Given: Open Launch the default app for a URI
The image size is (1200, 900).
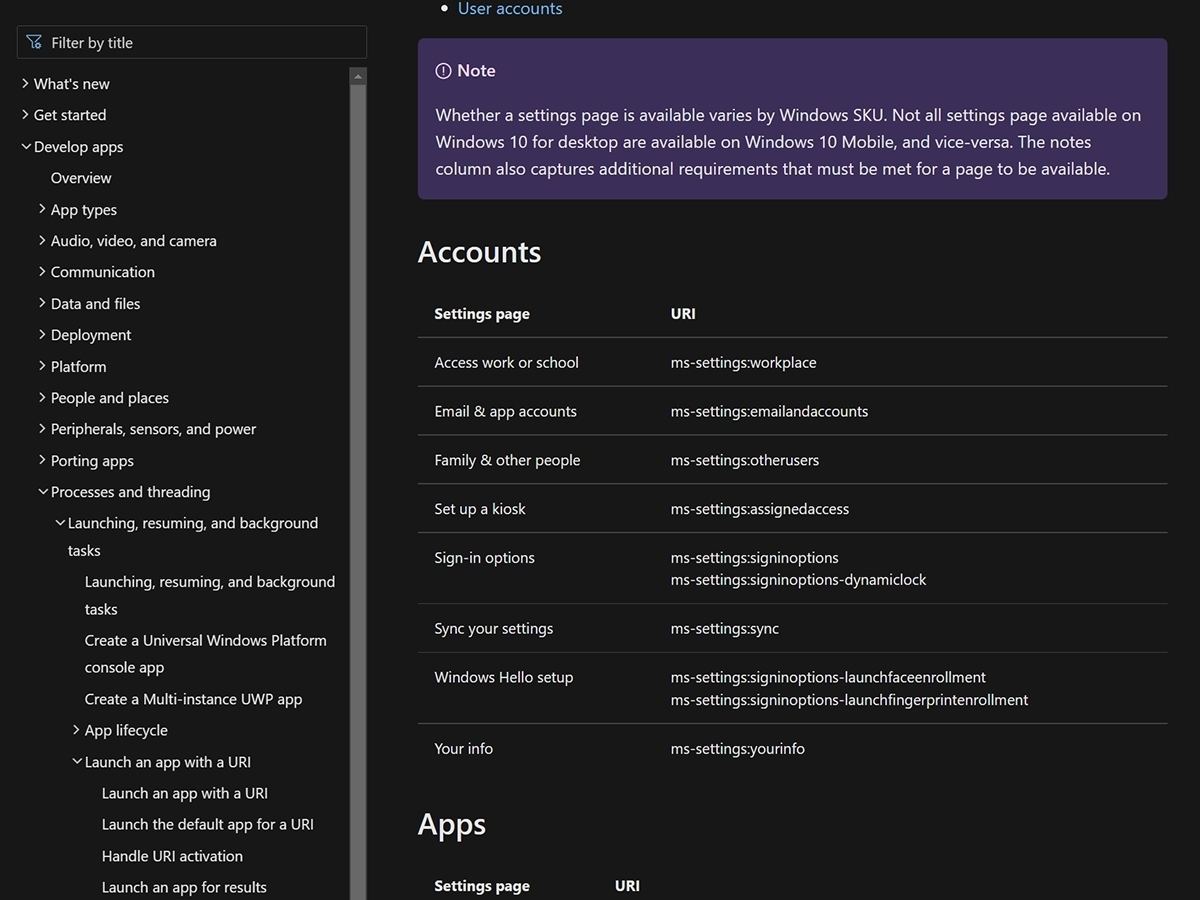Looking at the screenshot, I should tap(208, 824).
